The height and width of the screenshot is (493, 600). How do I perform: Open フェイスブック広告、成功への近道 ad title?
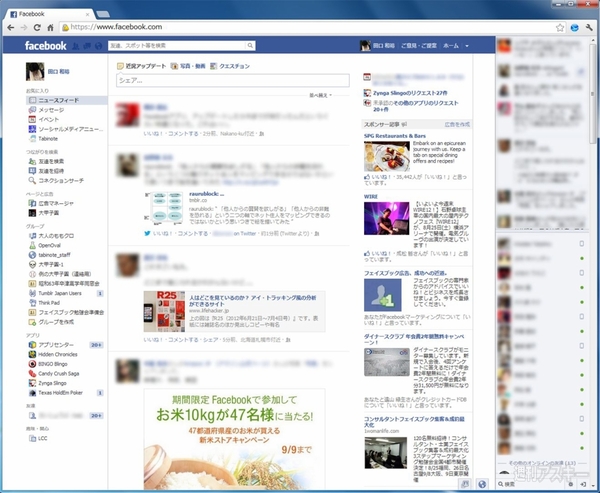405,273
